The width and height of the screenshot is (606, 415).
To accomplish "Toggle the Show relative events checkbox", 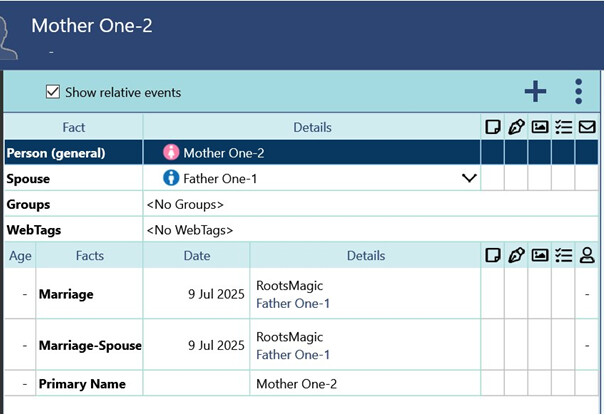I will click(x=53, y=92).
